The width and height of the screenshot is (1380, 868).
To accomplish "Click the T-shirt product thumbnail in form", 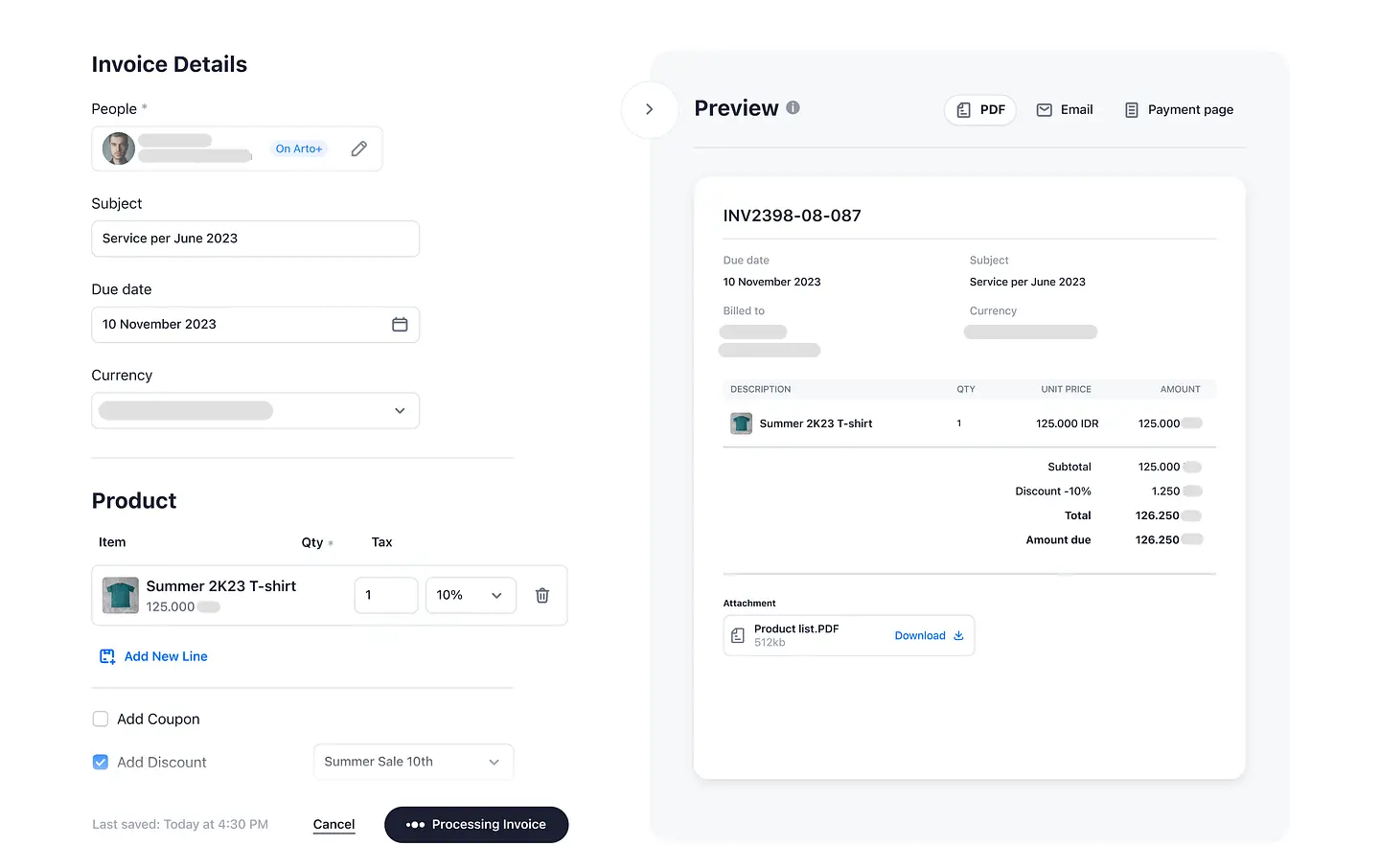I will [x=121, y=595].
